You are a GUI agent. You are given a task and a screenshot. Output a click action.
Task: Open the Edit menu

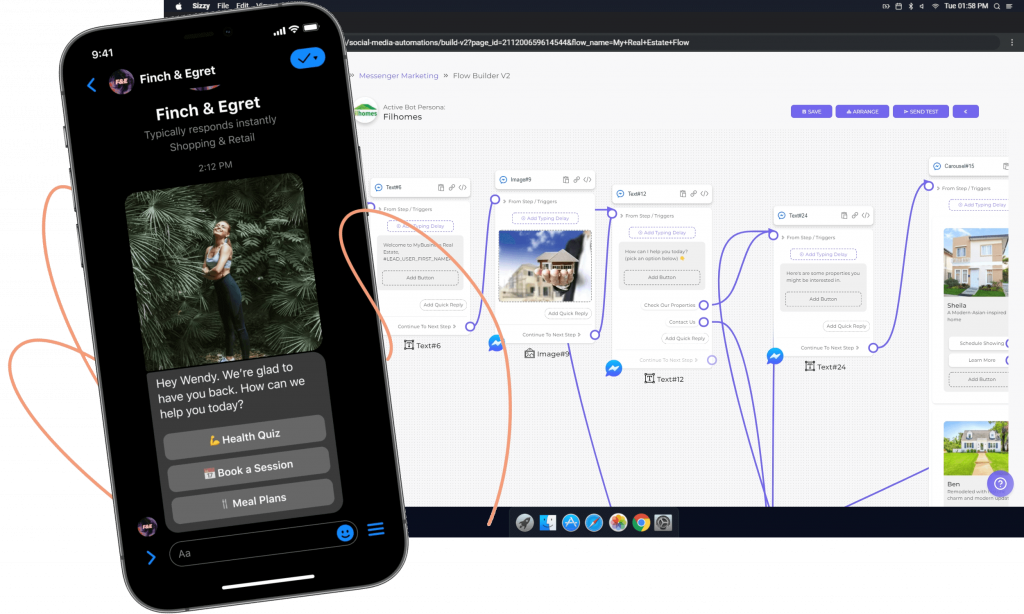243,6
